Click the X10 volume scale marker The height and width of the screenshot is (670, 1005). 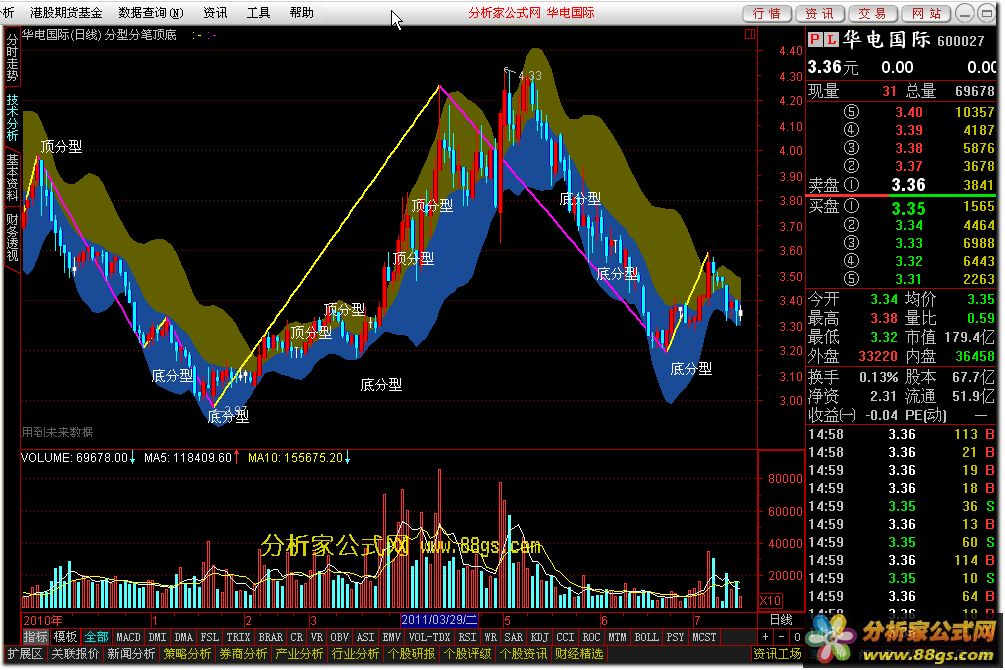(x=770, y=601)
